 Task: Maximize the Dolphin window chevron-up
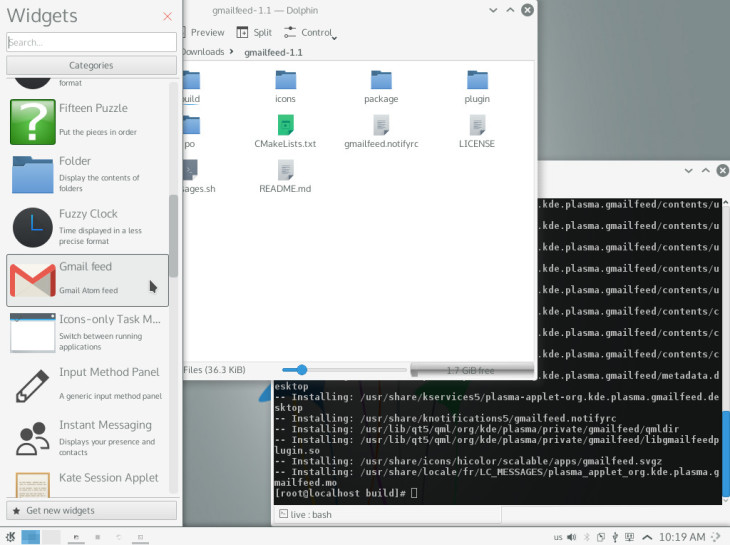(510, 10)
